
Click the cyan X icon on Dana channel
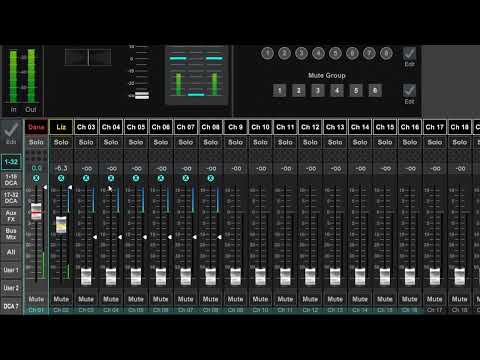pyautogui.click(x=36, y=178)
